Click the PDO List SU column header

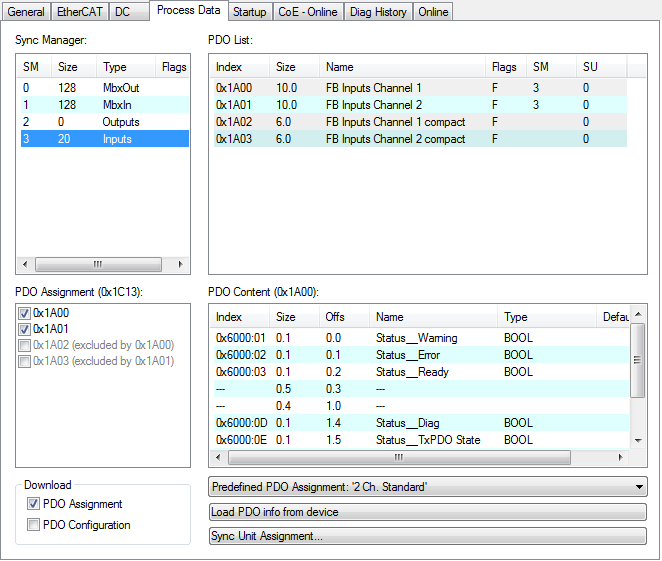point(601,67)
